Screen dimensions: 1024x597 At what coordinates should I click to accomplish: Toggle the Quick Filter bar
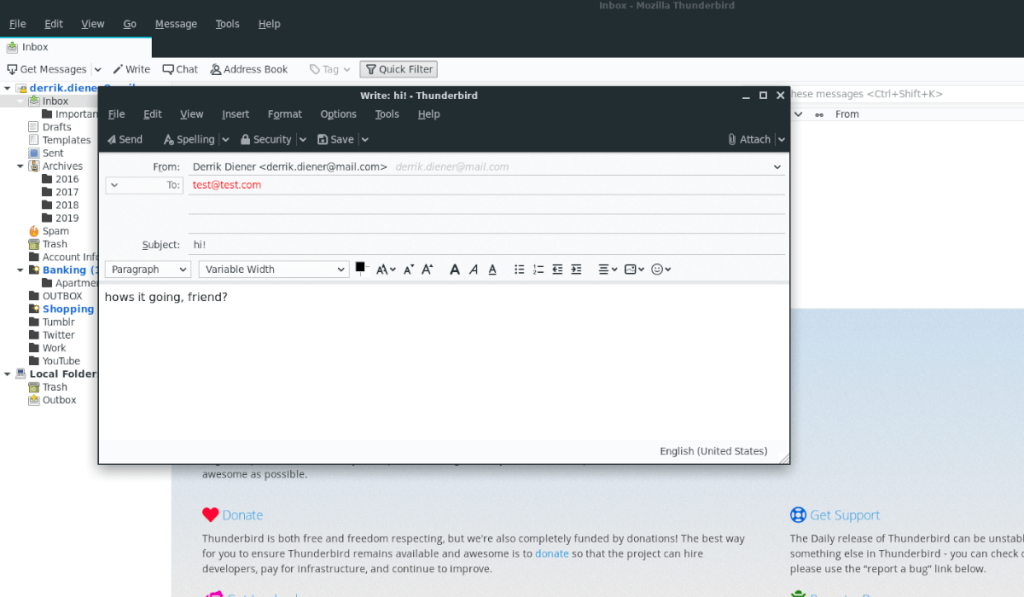(398, 68)
